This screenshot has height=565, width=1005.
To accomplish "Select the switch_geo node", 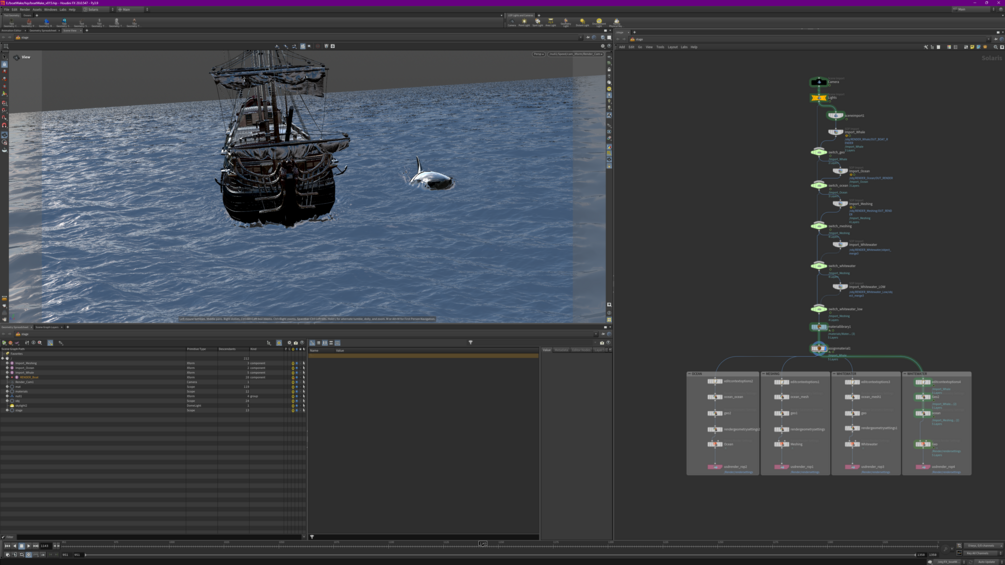I will (818, 152).
